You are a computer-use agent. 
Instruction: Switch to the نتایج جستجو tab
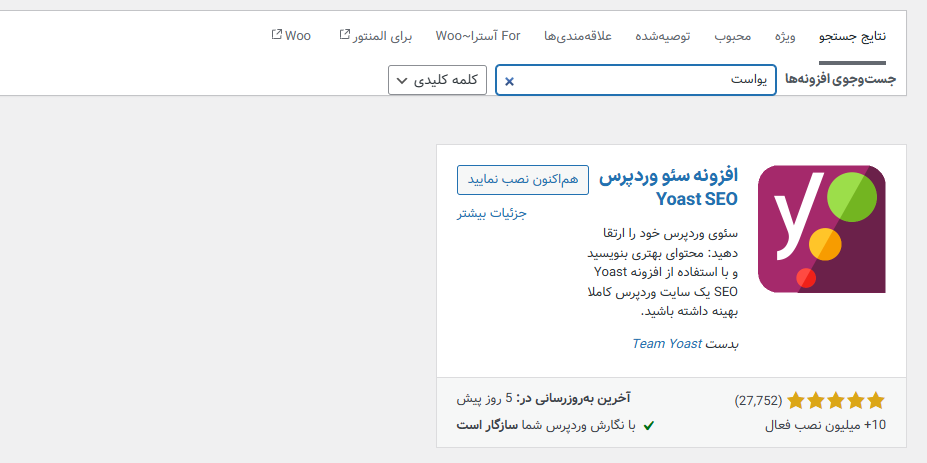pos(853,37)
